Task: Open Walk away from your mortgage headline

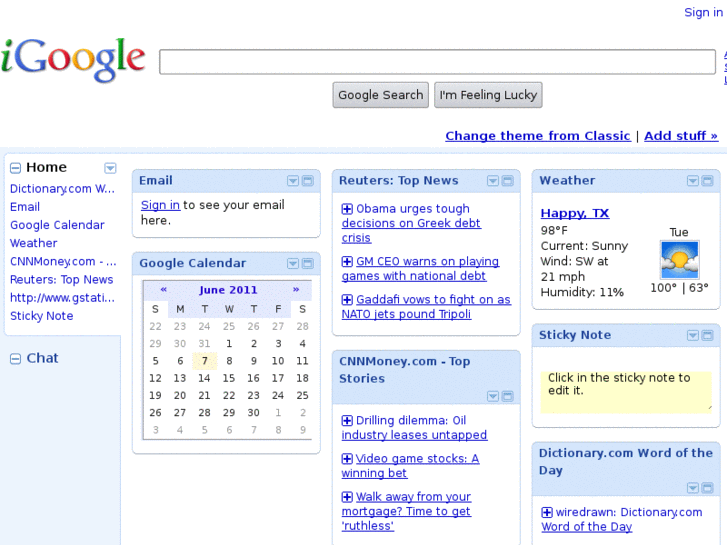Action: coord(406,512)
